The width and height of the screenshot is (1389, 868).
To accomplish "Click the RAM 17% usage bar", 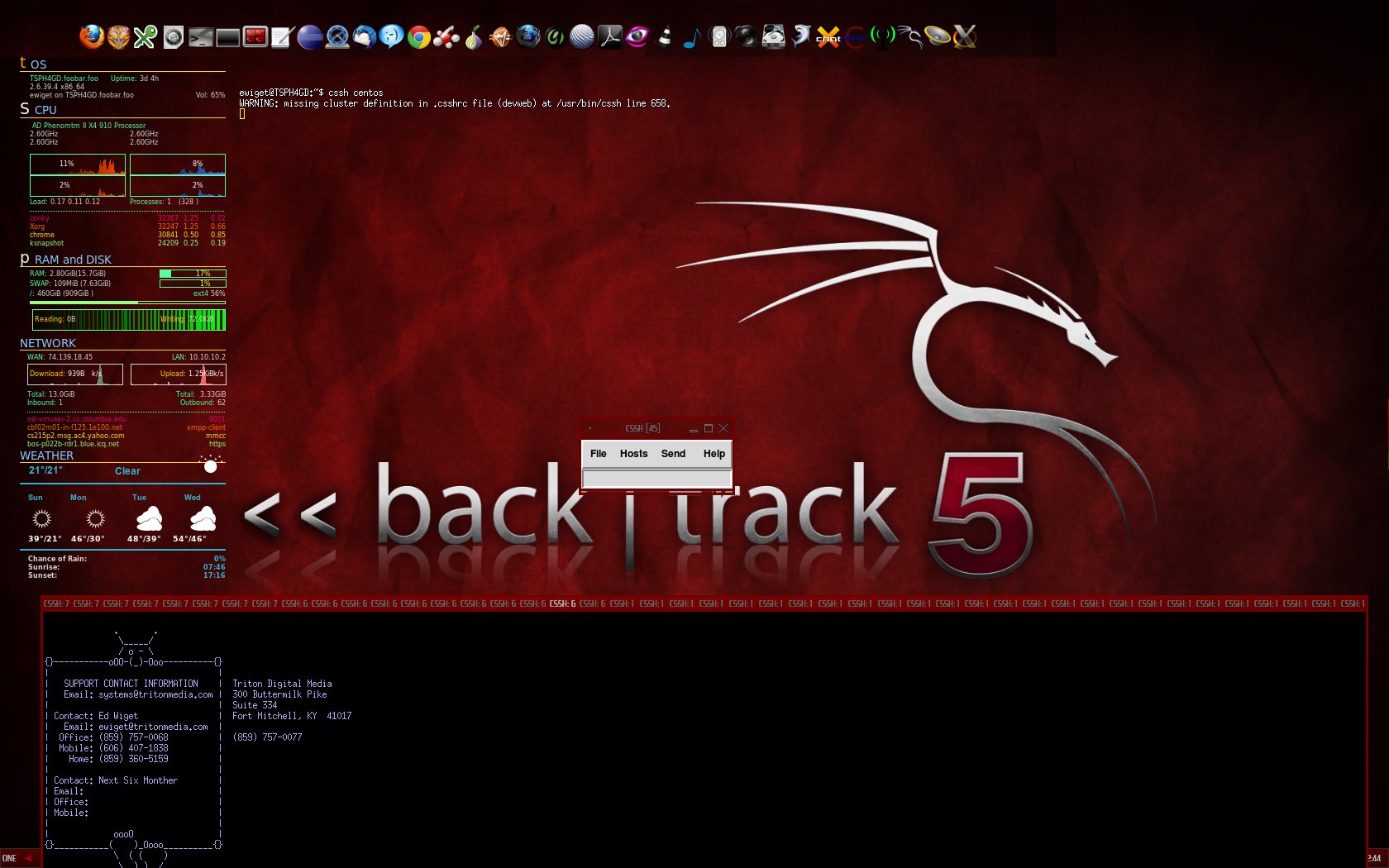I will point(193,274).
